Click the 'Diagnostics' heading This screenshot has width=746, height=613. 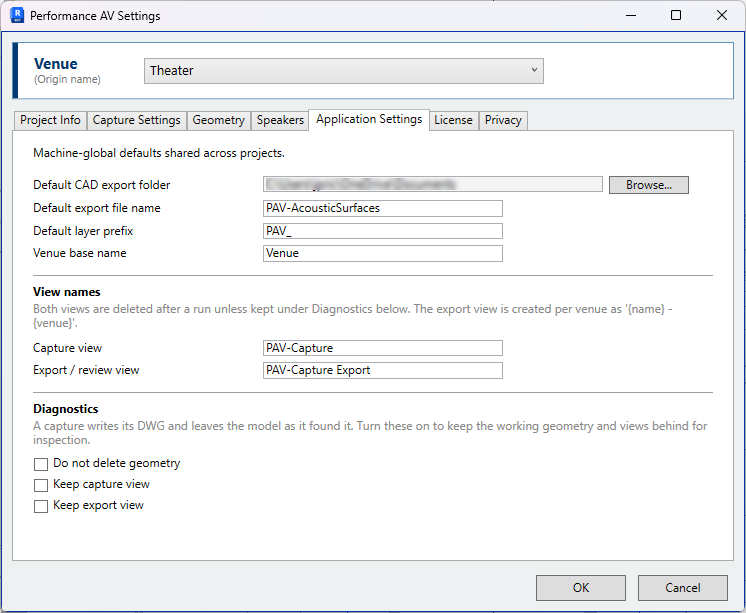66,409
